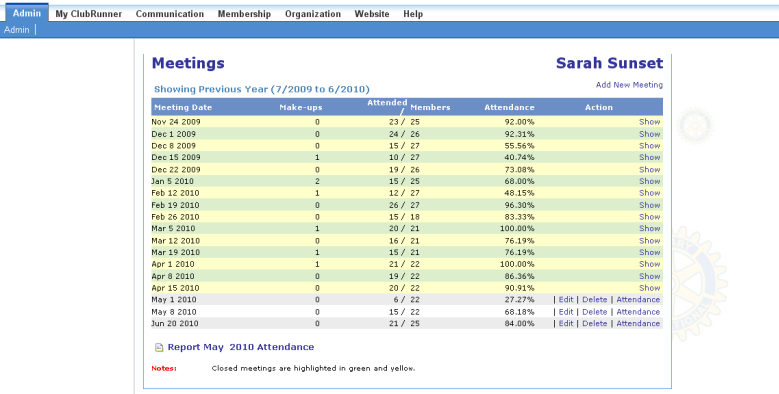Click the 83.33% attendance value
This screenshot has height=394, width=779.
tap(519, 217)
